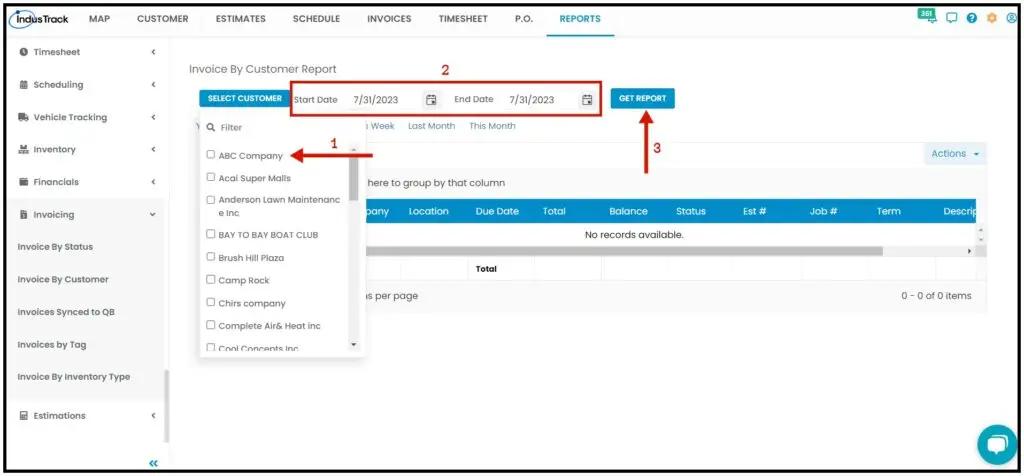The height and width of the screenshot is (476, 1024).
Task: Click the Vehicle Tracking truck icon
Action: (x=24, y=118)
